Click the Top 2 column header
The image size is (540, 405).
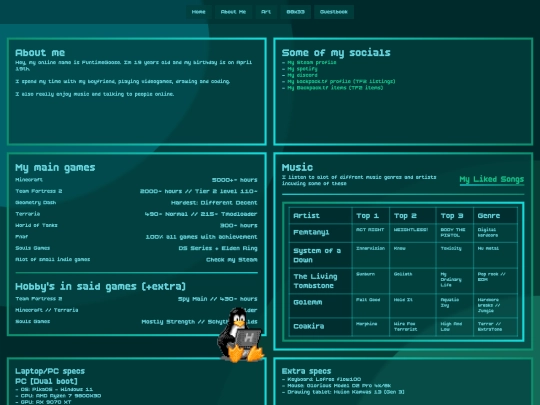[x=413, y=216]
